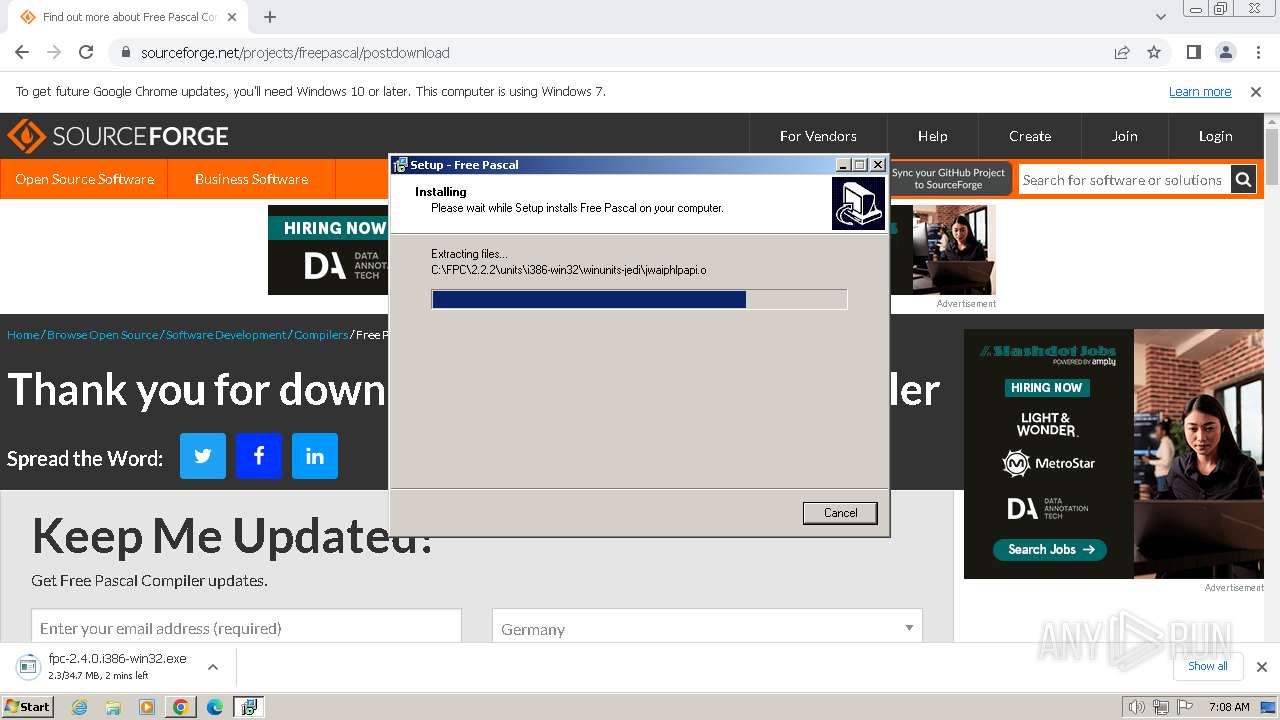Open the Germany country dropdown
The width and height of the screenshot is (1280, 720).
707,626
